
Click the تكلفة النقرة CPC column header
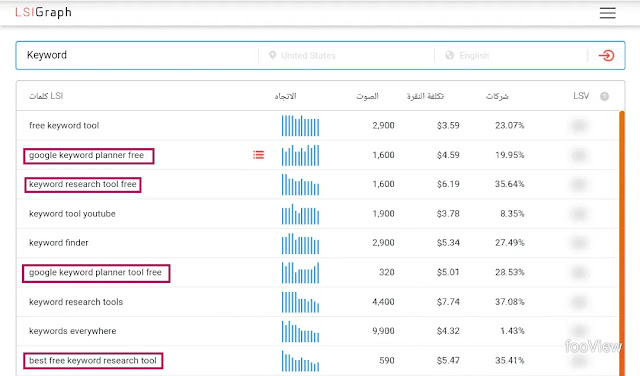(x=425, y=96)
